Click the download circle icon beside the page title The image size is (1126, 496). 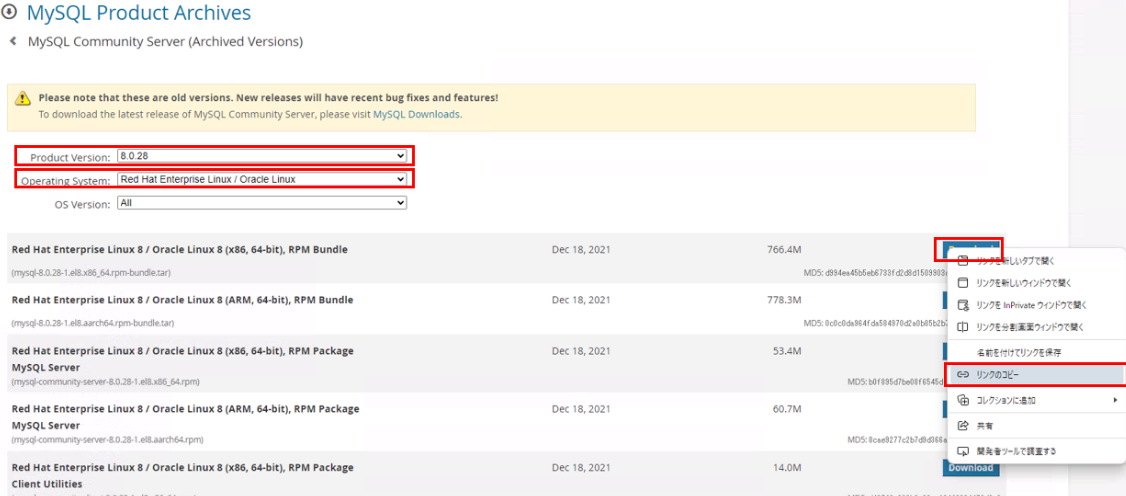tap(12, 13)
